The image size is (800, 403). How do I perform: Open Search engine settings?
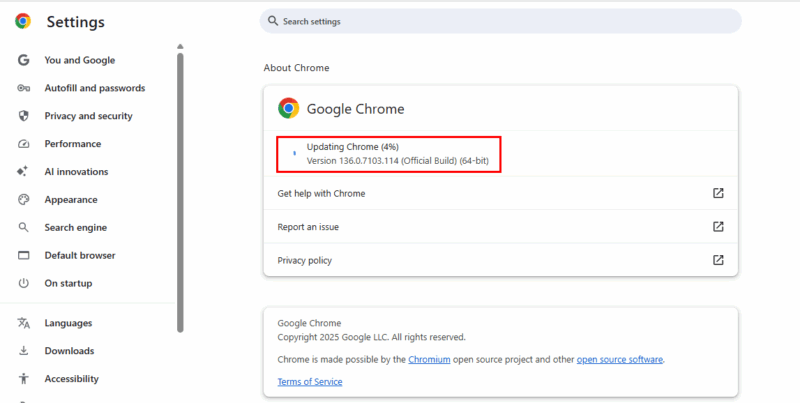click(76, 228)
